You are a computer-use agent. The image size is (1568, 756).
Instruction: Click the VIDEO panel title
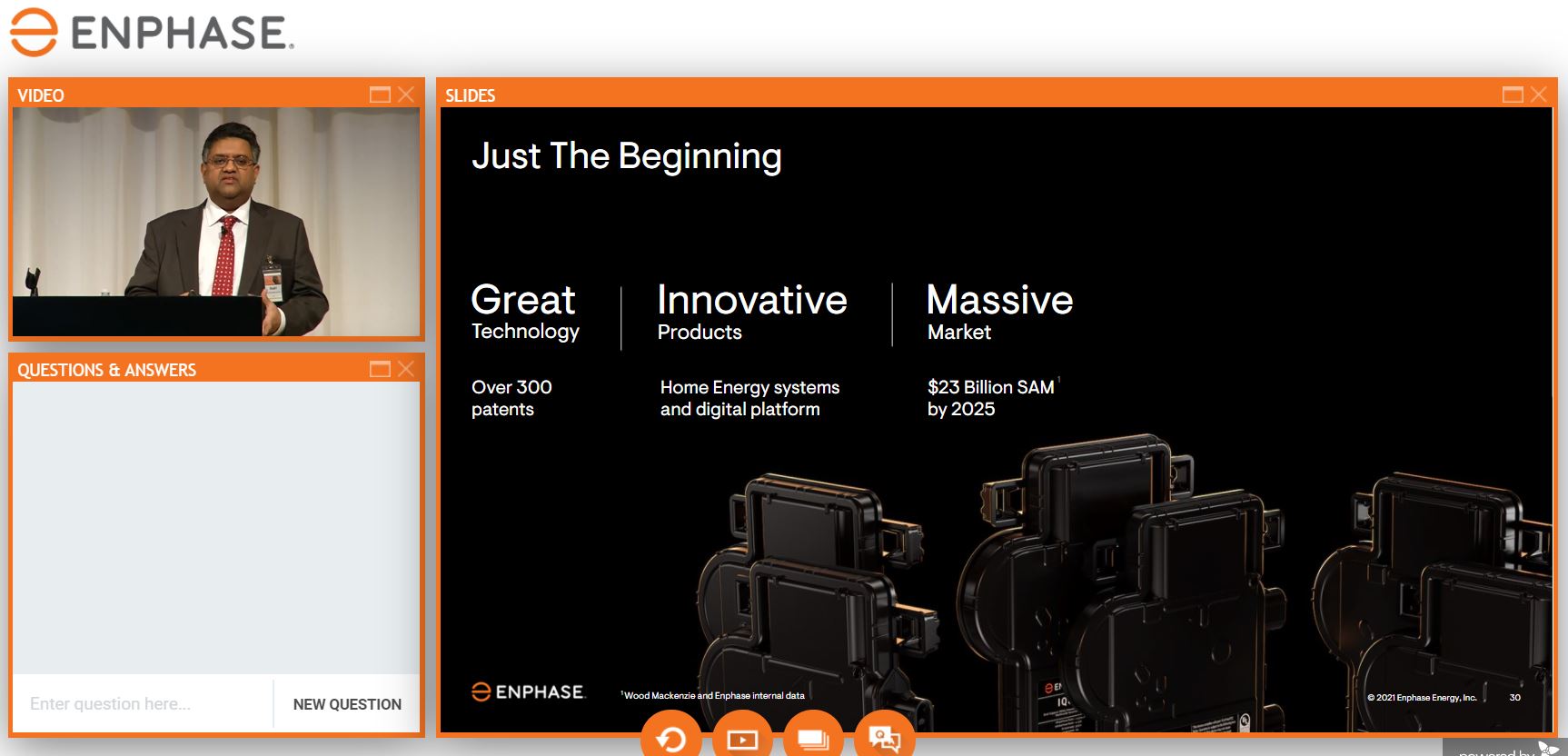point(41,95)
